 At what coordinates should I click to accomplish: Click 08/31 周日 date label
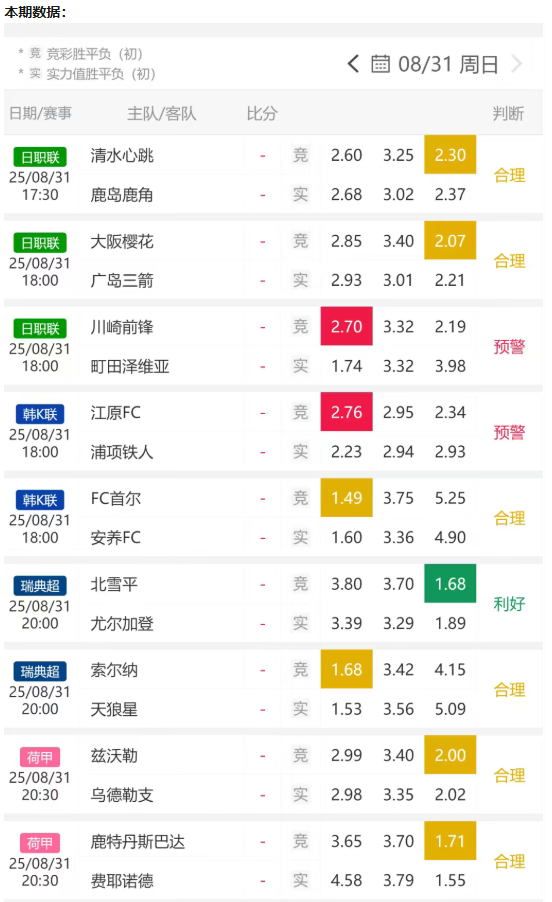coord(448,64)
